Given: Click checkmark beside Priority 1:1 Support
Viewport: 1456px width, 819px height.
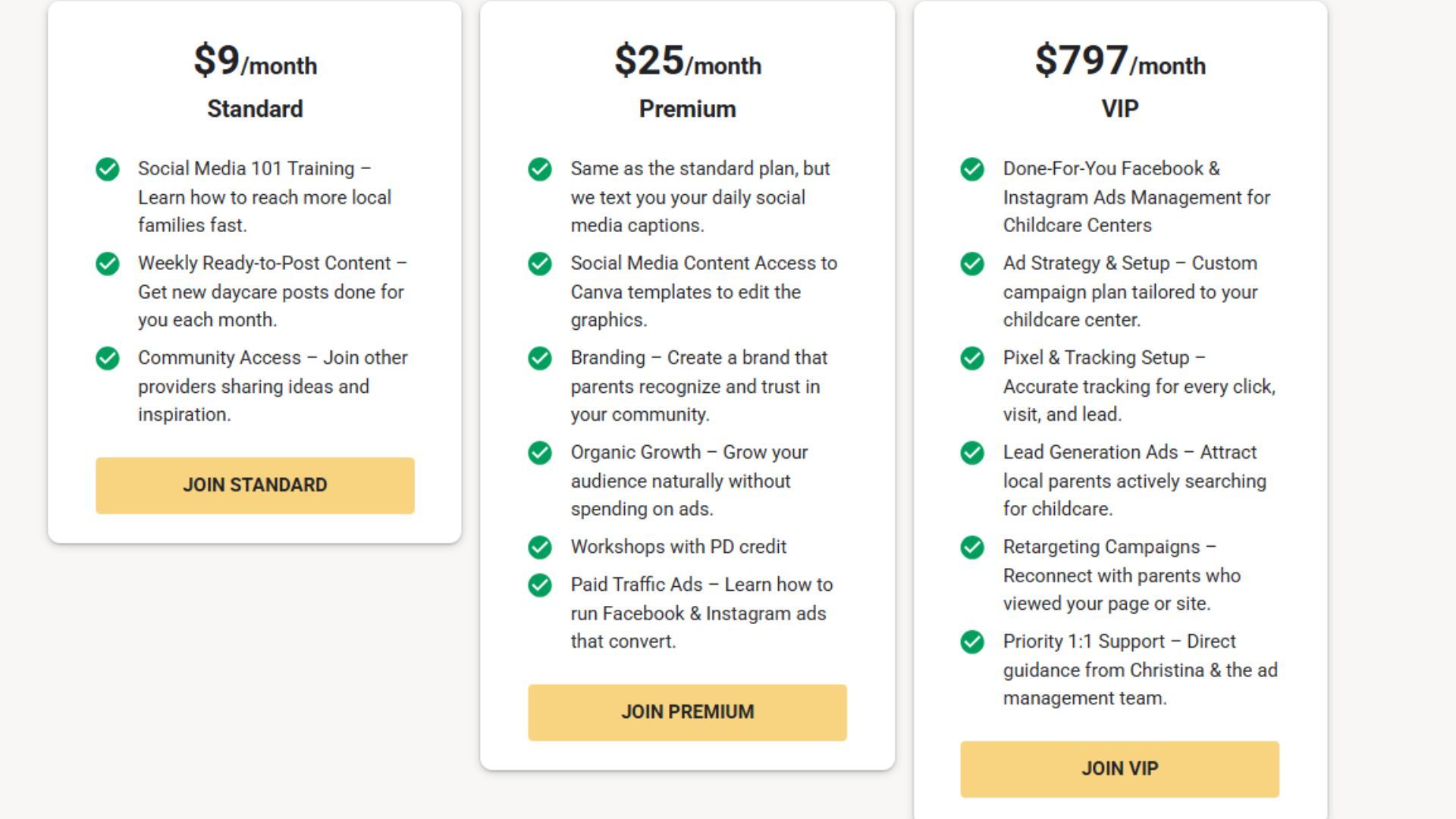Looking at the screenshot, I should coord(972,642).
